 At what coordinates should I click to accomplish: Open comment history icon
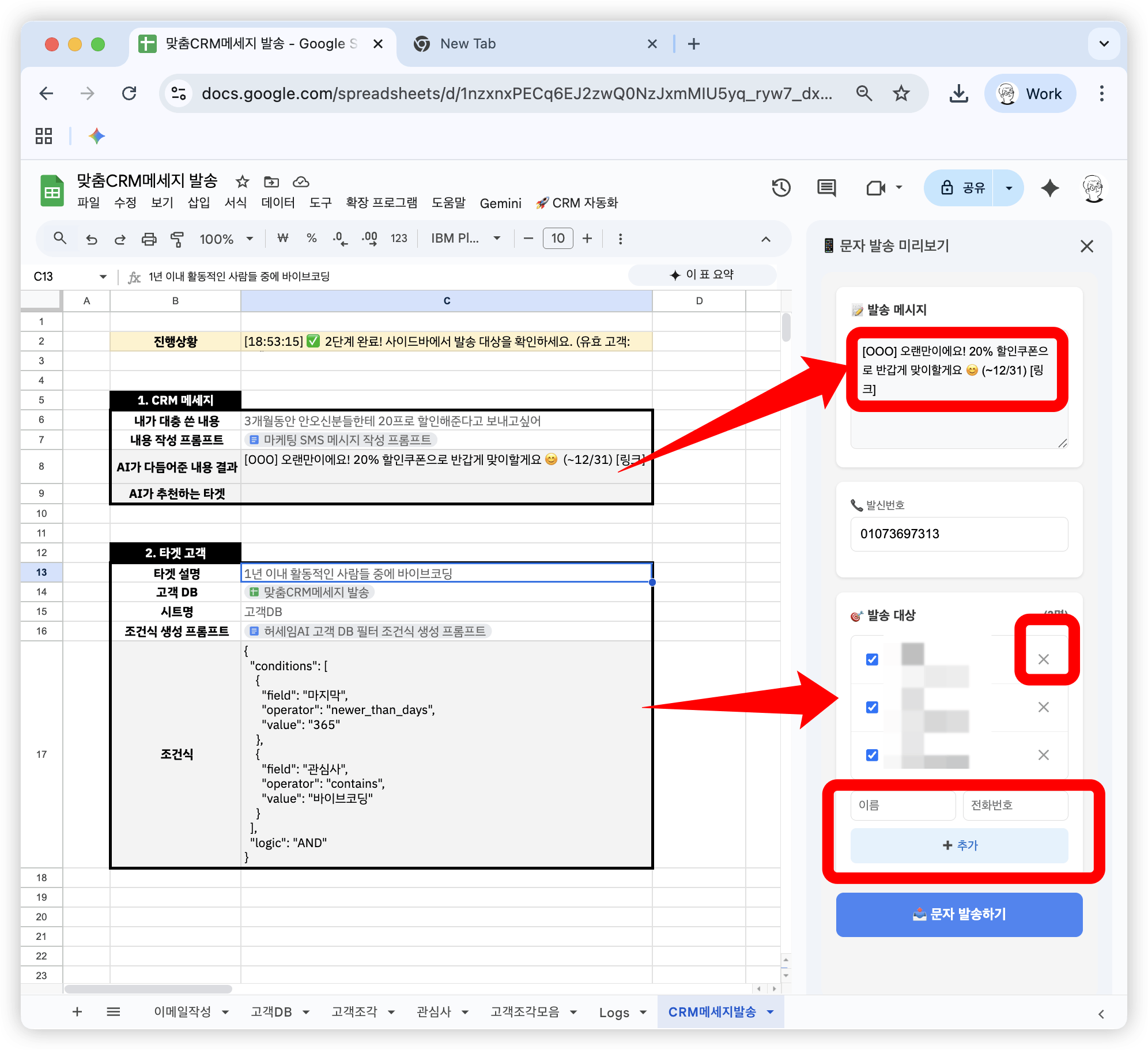826,187
